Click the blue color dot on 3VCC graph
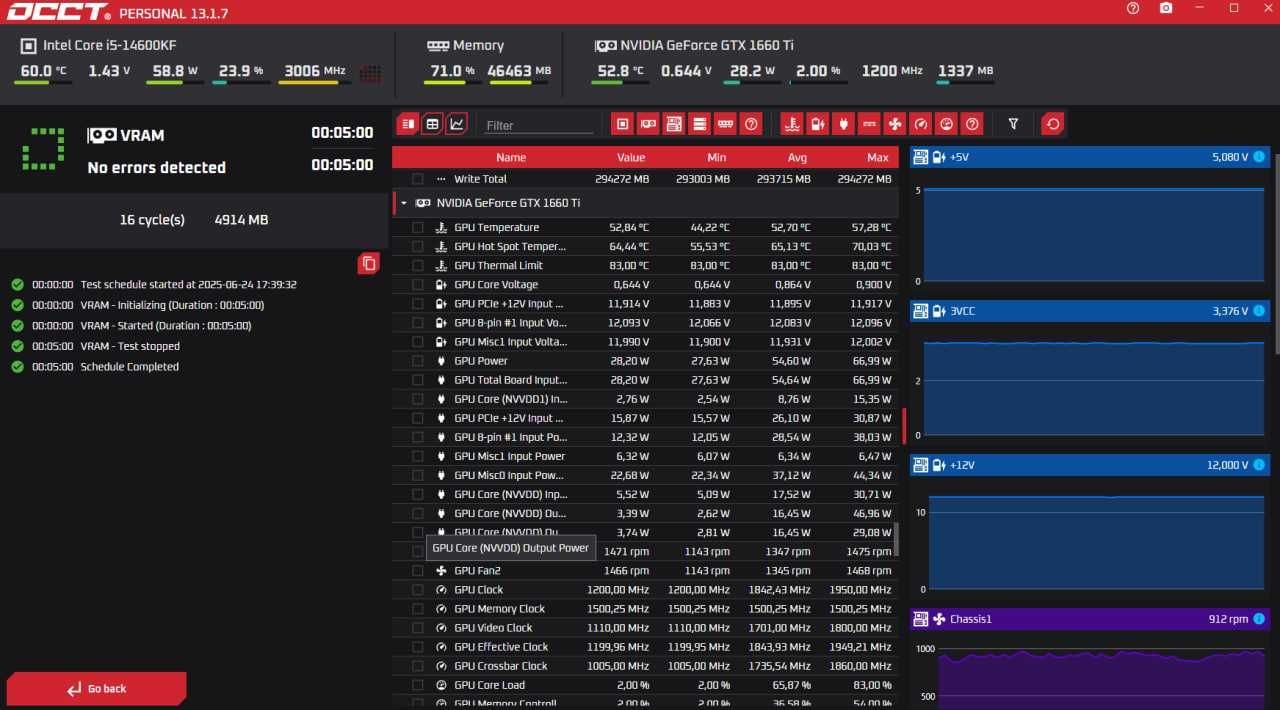This screenshot has width=1280, height=710. 1258,311
